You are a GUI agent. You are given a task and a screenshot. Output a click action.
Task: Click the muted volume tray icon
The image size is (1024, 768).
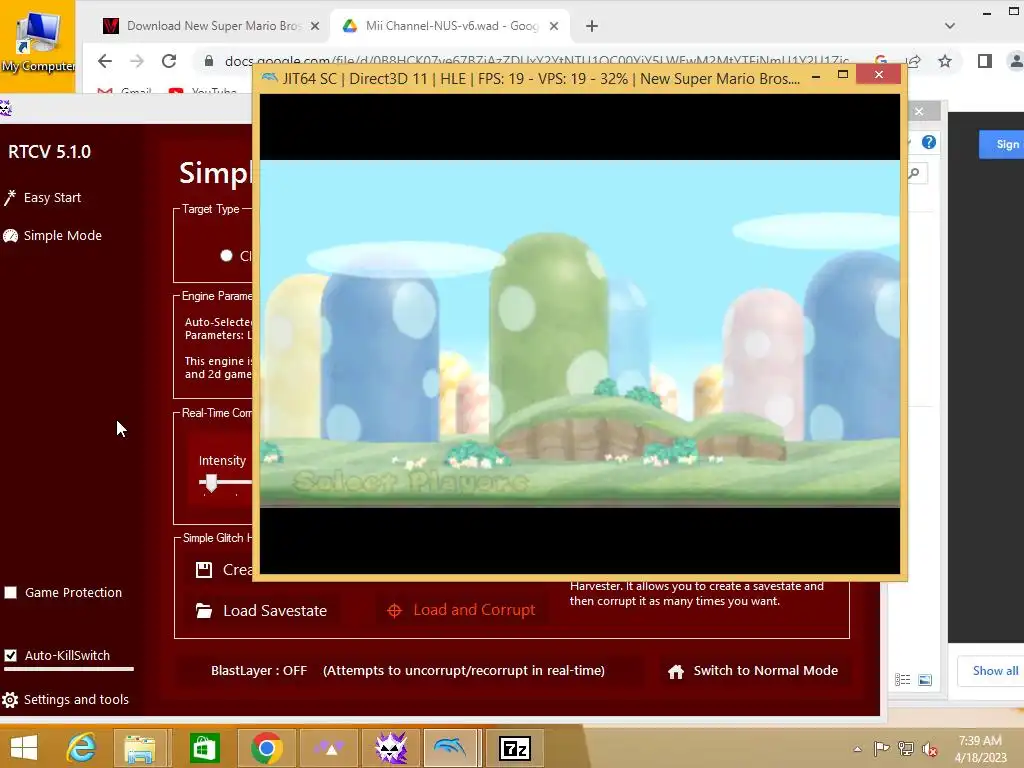[x=929, y=749]
